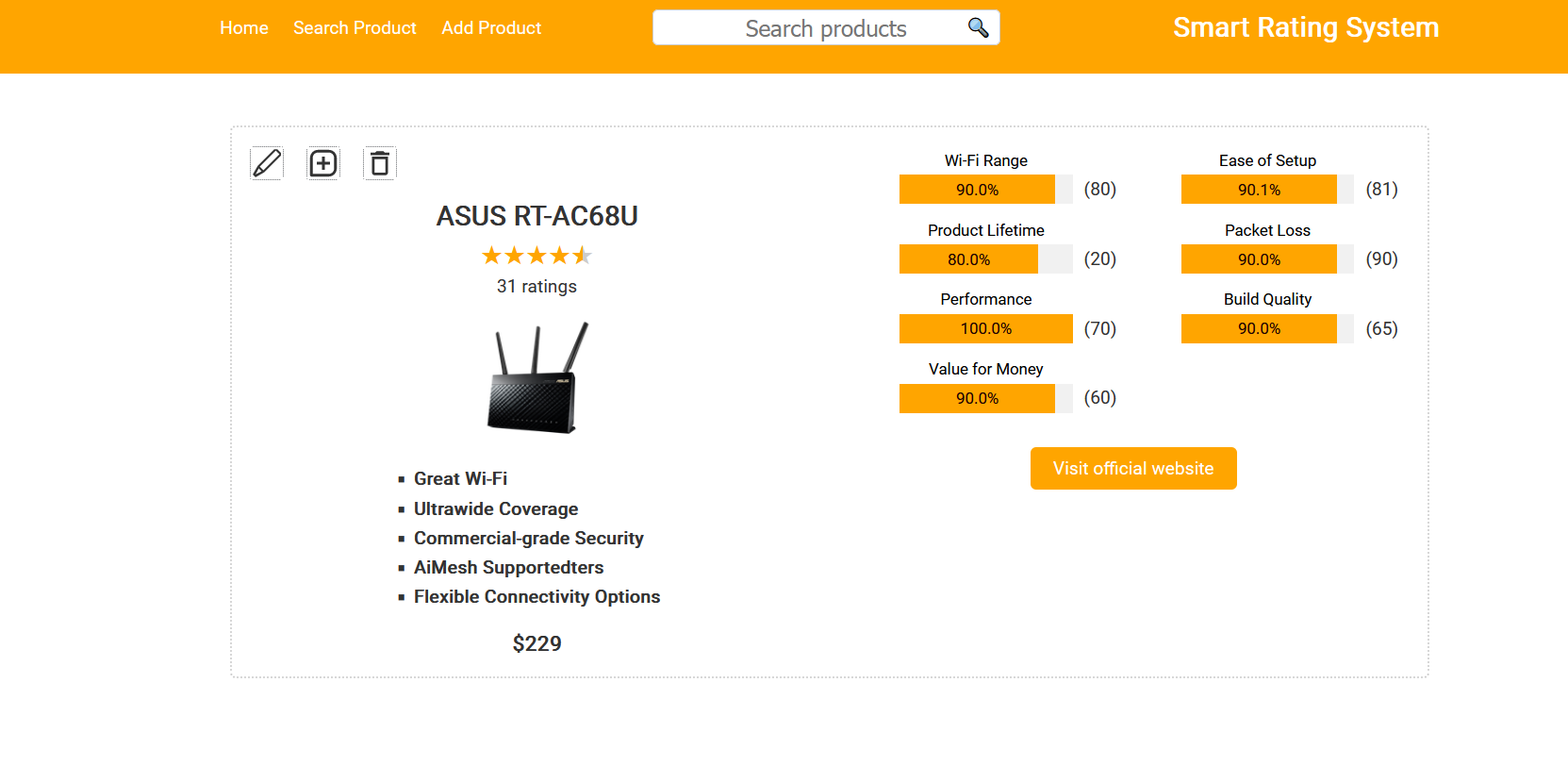Viewport: 1568px width, 766px height.
Task: Click the magnifying glass search icon
Action: coord(979,27)
